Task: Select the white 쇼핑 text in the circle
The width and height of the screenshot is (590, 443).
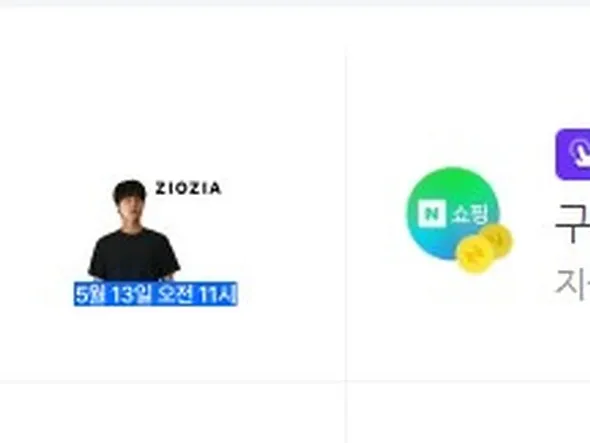Action: click(470, 214)
